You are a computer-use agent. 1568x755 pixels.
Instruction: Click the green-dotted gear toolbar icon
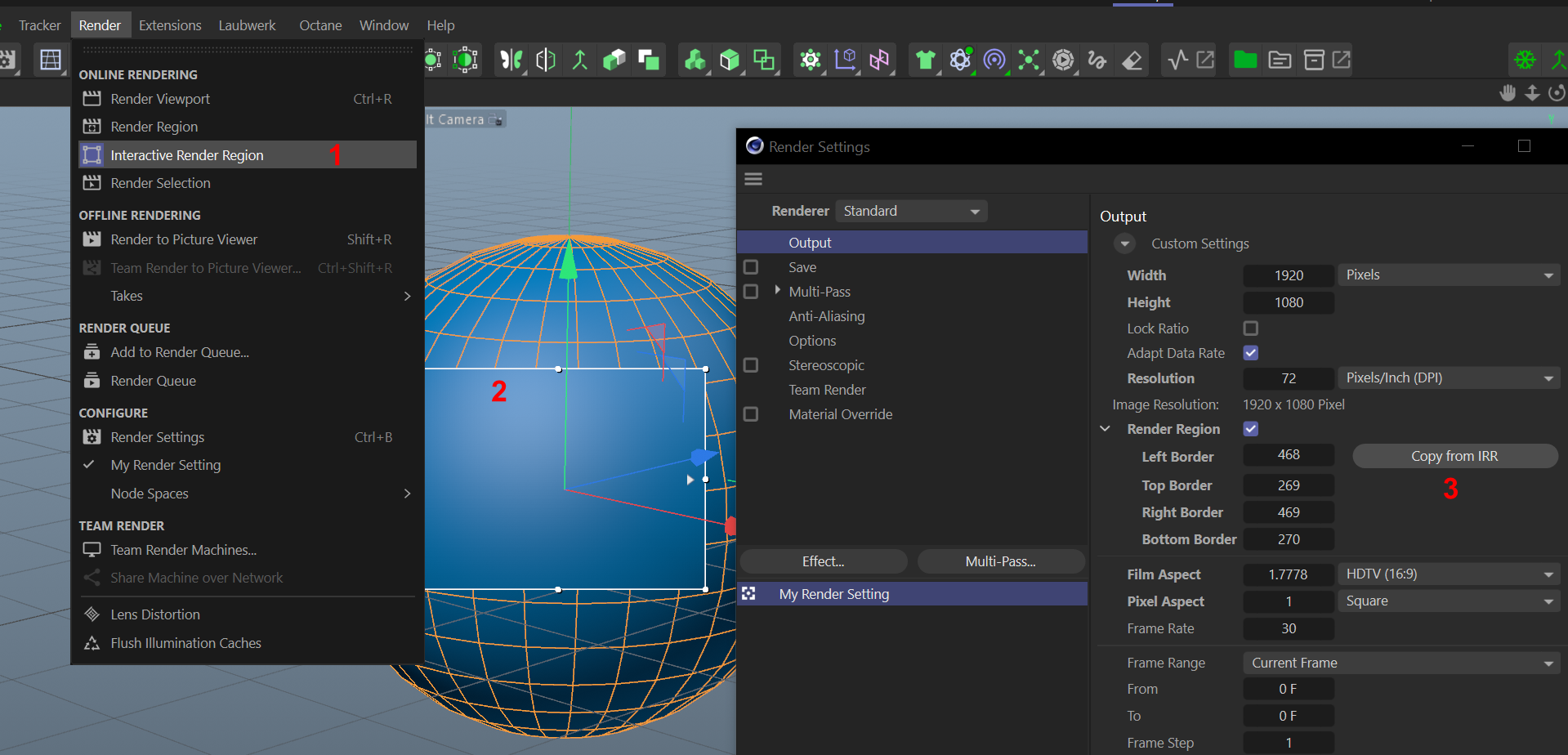[811, 60]
